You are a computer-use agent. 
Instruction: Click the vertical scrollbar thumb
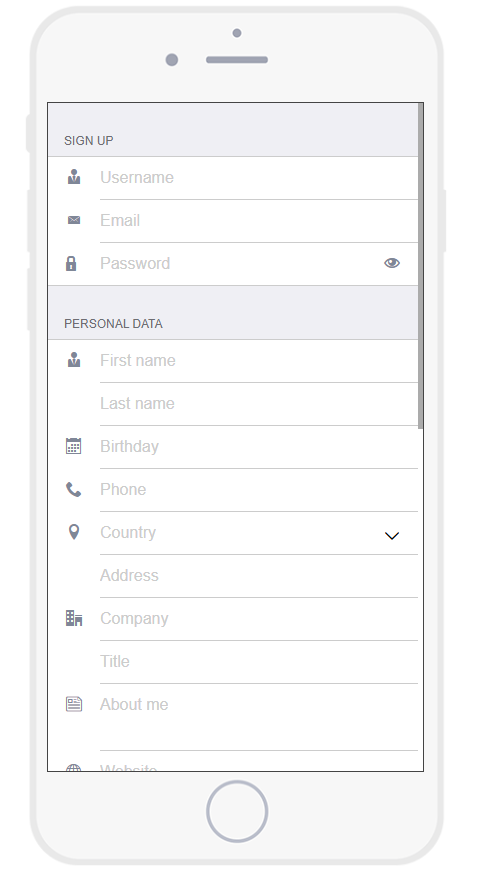click(x=420, y=266)
